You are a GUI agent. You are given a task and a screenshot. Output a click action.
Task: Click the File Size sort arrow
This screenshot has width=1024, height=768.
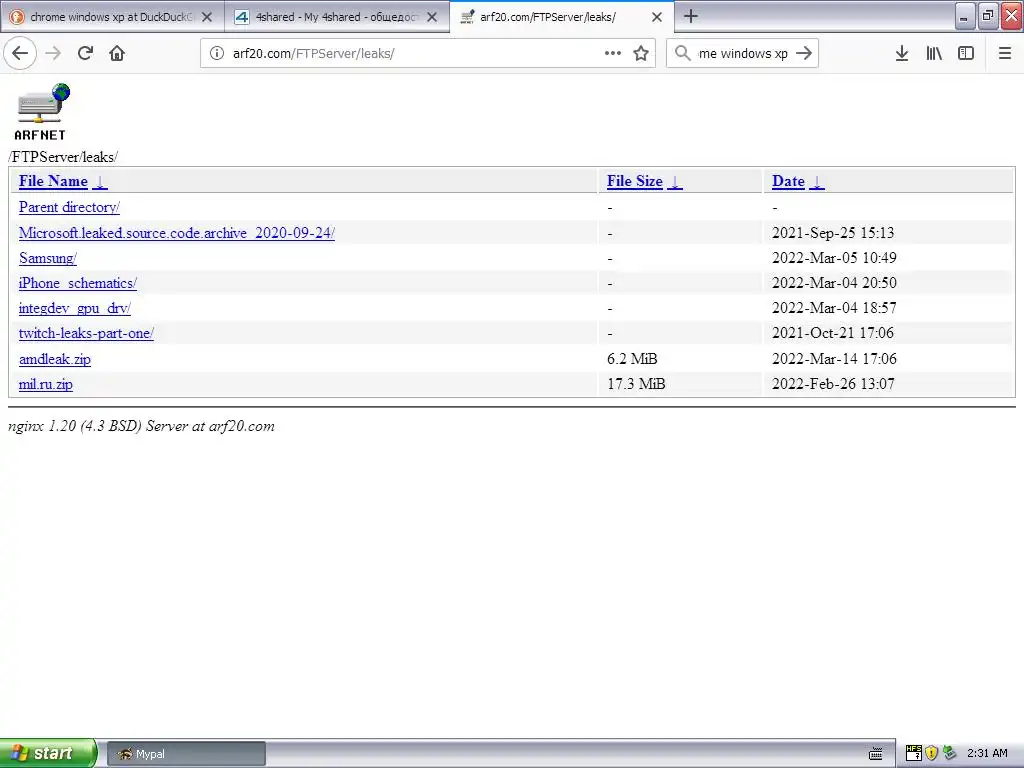[675, 182]
